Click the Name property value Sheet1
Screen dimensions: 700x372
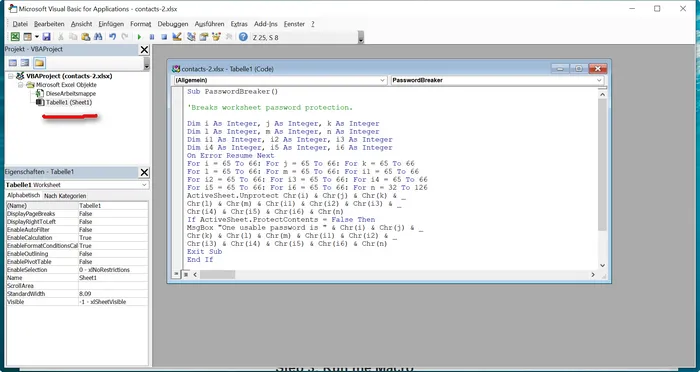click(113, 278)
